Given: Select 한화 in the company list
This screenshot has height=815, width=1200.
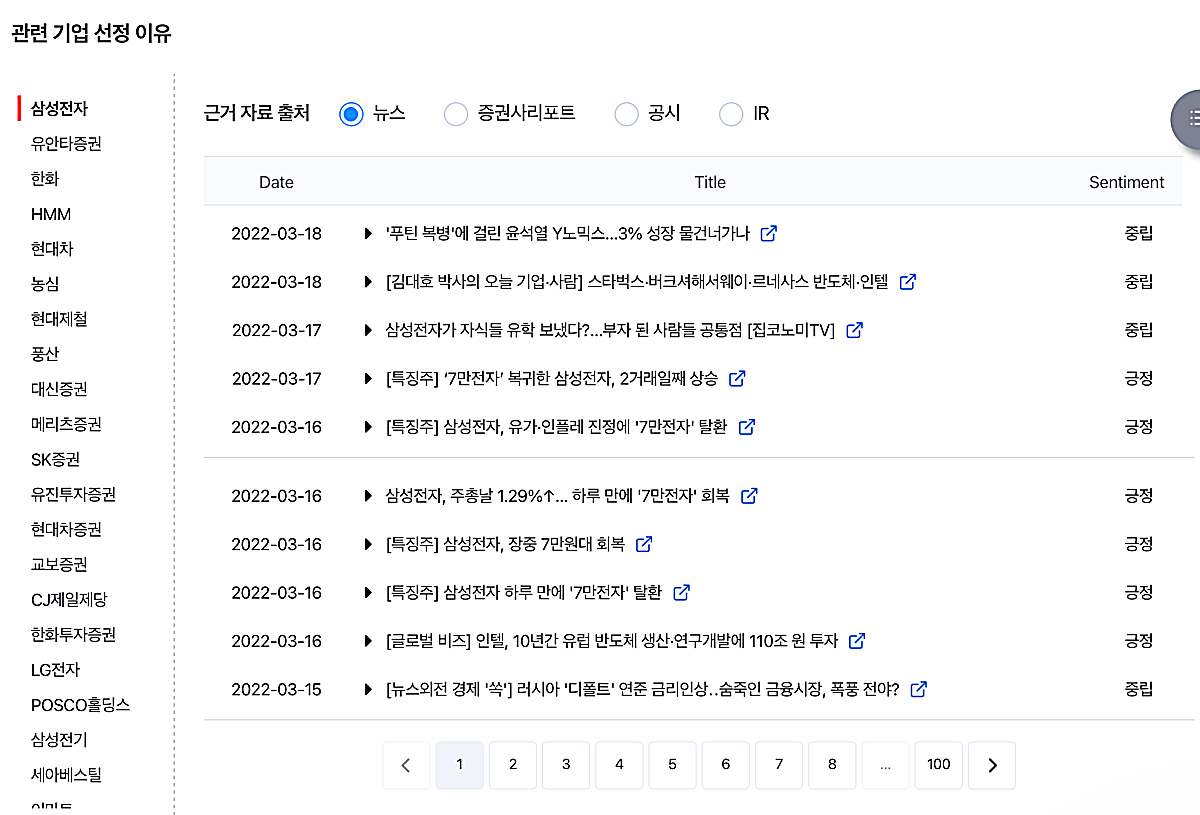Looking at the screenshot, I should coord(45,179).
